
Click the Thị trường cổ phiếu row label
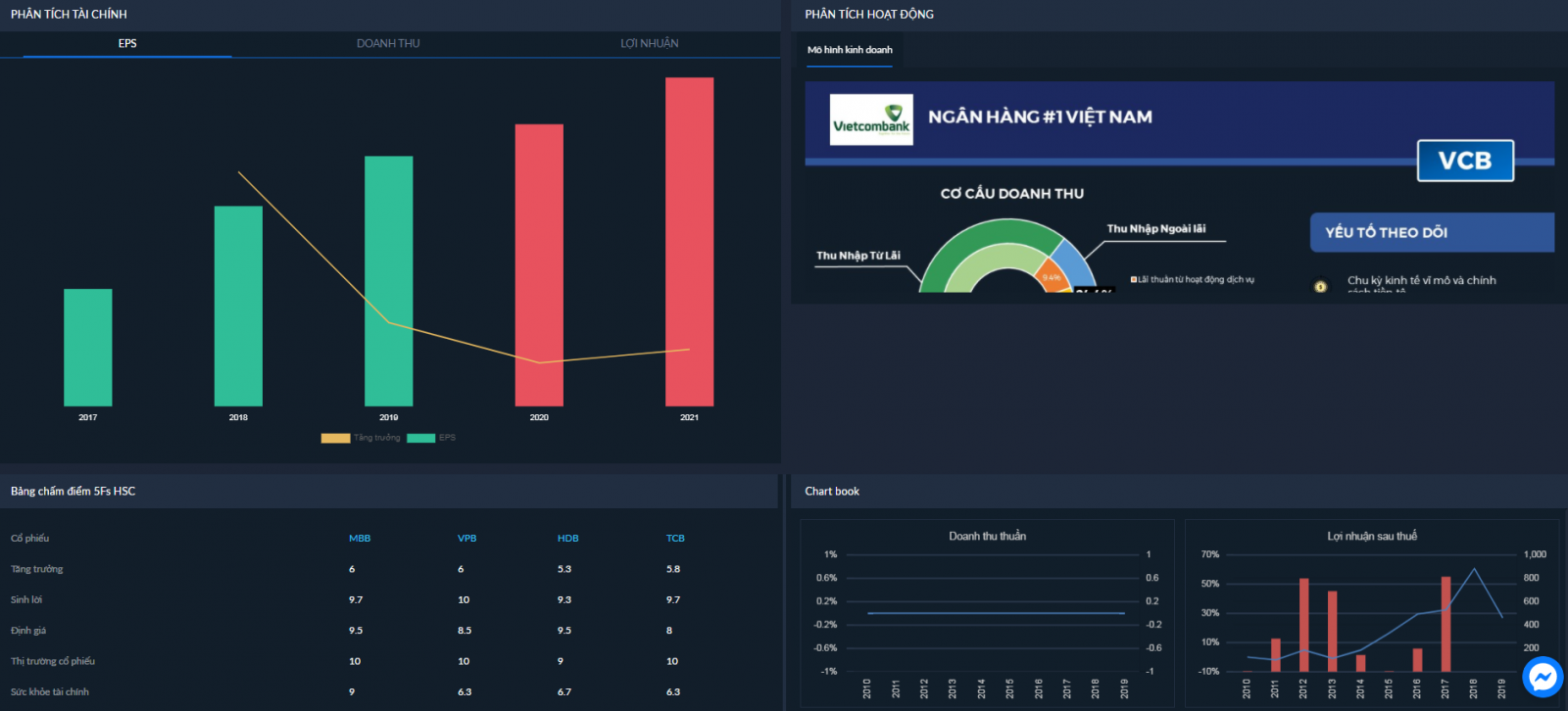pyautogui.click(x=53, y=661)
